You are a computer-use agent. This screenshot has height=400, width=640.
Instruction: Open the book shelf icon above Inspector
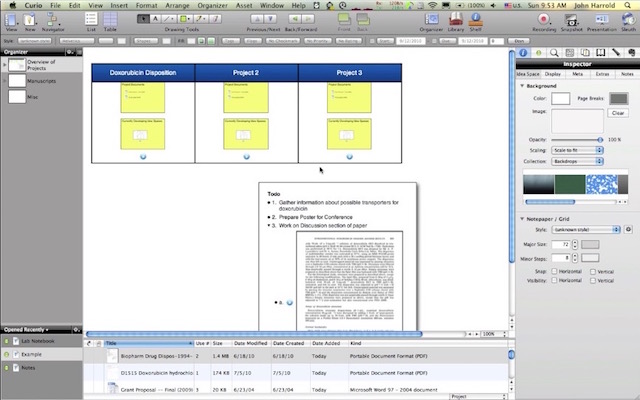click(x=600, y=53)
